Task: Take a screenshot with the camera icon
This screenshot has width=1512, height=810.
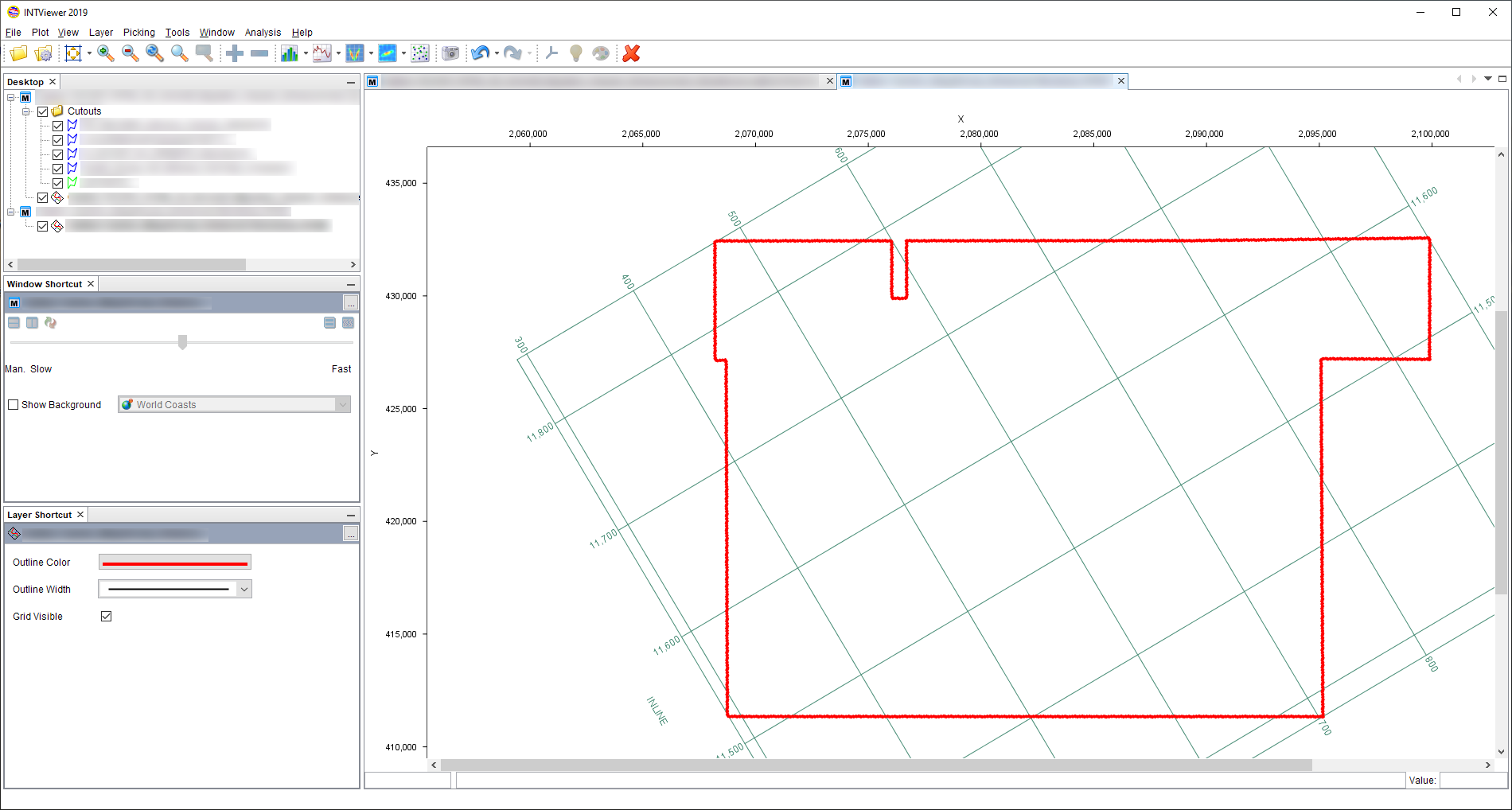Action: [x=450, y=53]
